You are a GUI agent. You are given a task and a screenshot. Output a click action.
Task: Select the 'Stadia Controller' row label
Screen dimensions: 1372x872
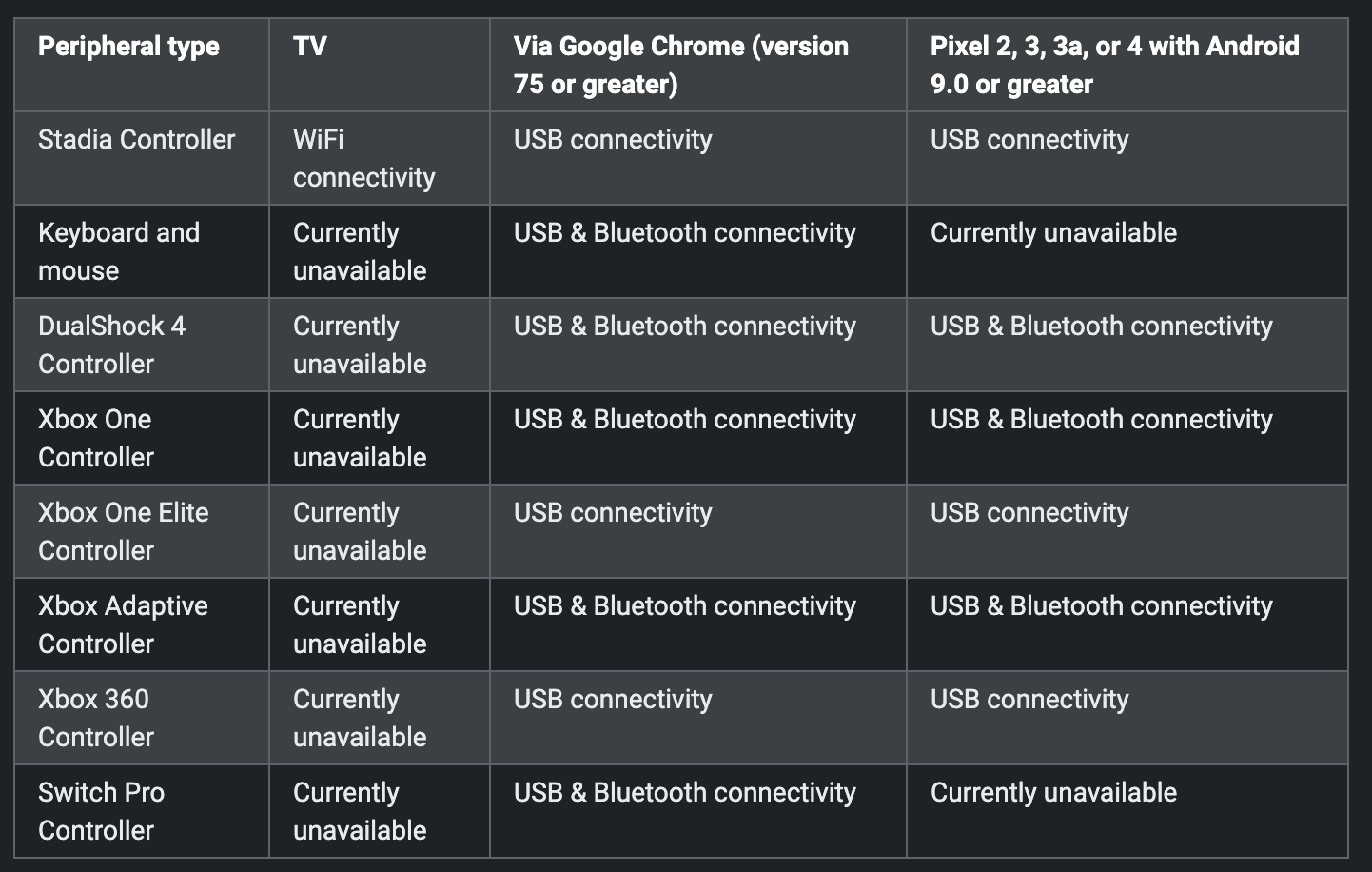[136, 140]
